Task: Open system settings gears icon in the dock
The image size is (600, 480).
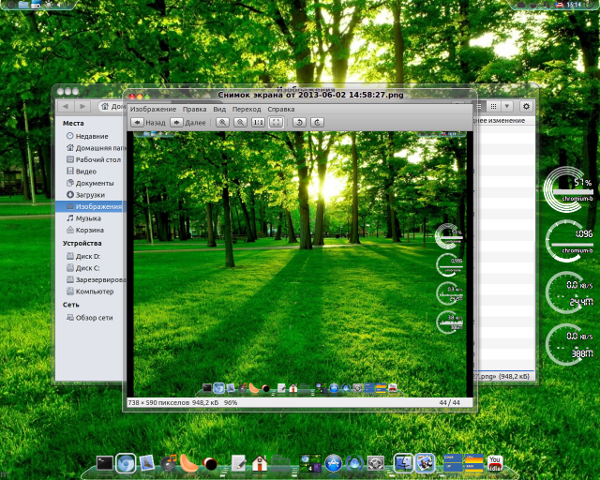Action: pos(375,463)
